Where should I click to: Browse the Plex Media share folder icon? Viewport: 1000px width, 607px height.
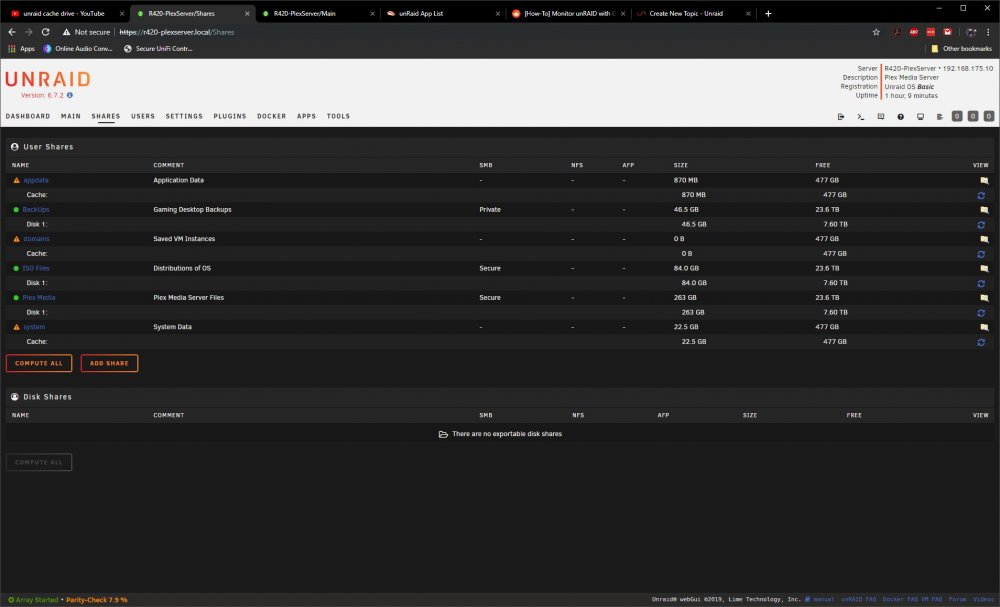coord(984,298)
